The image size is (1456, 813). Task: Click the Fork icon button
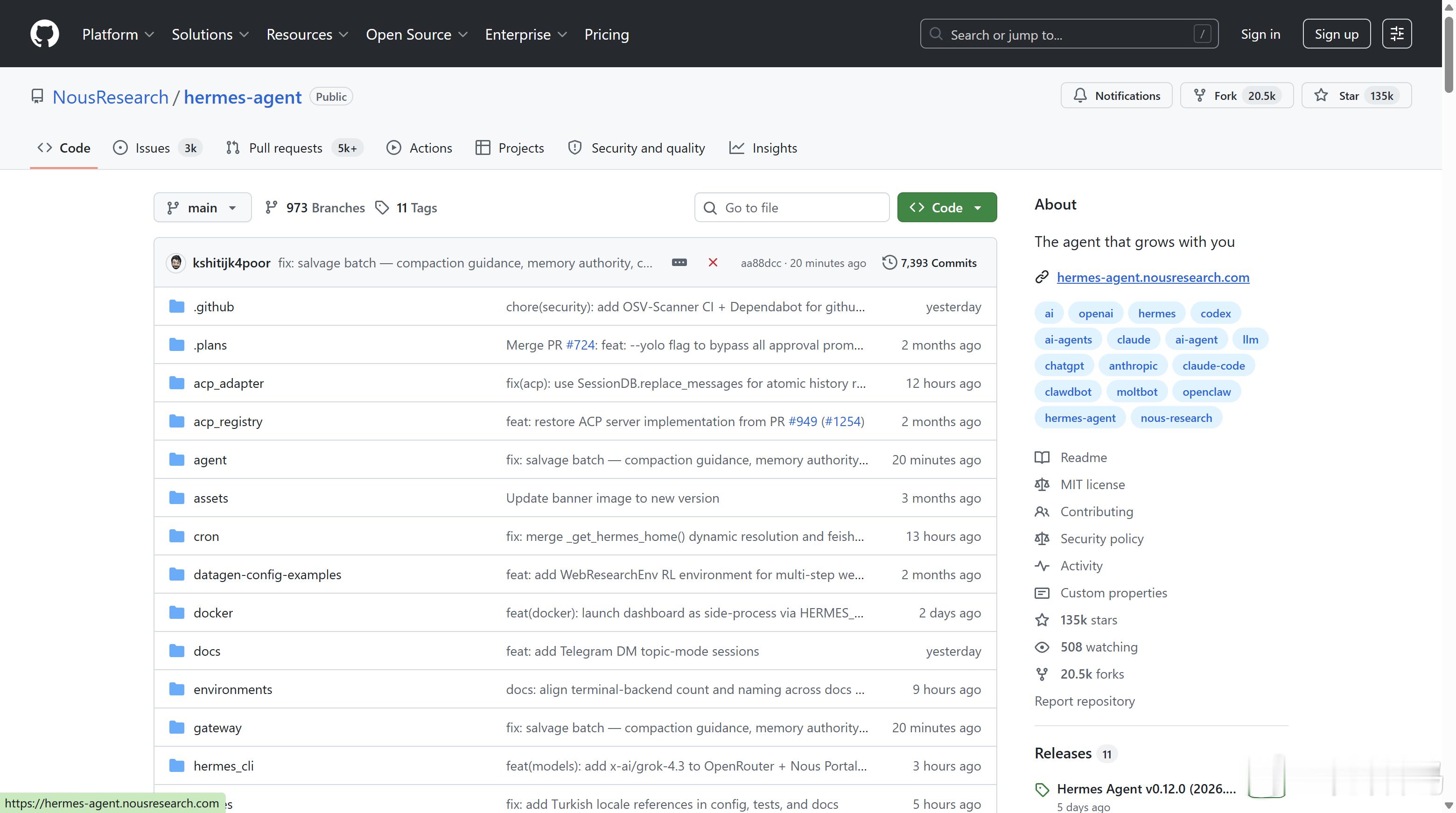click(x=1199, y=96)
